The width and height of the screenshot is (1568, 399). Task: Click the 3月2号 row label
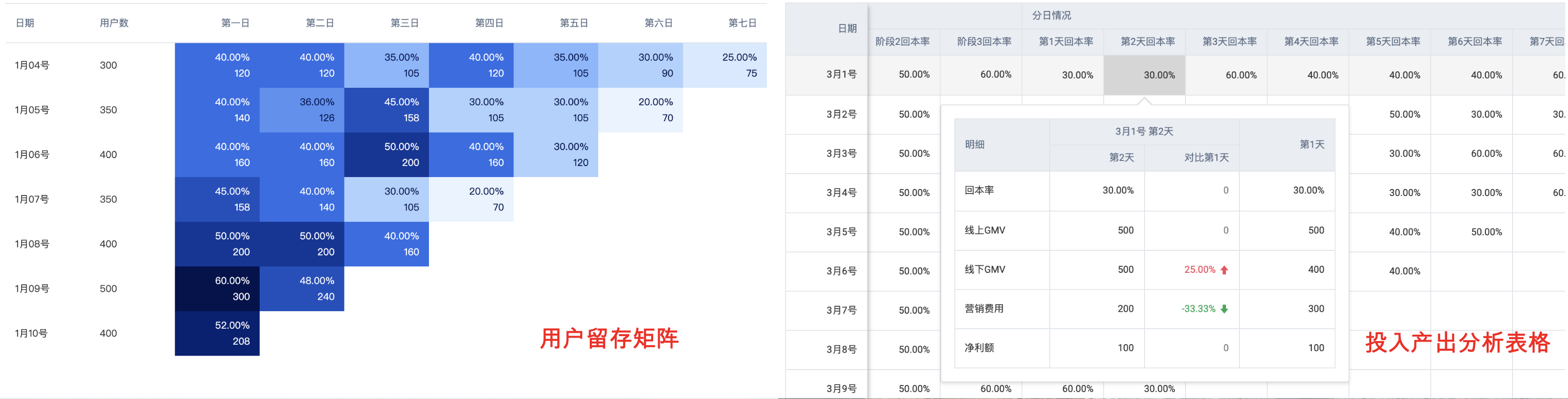click(x=841, y=114)
